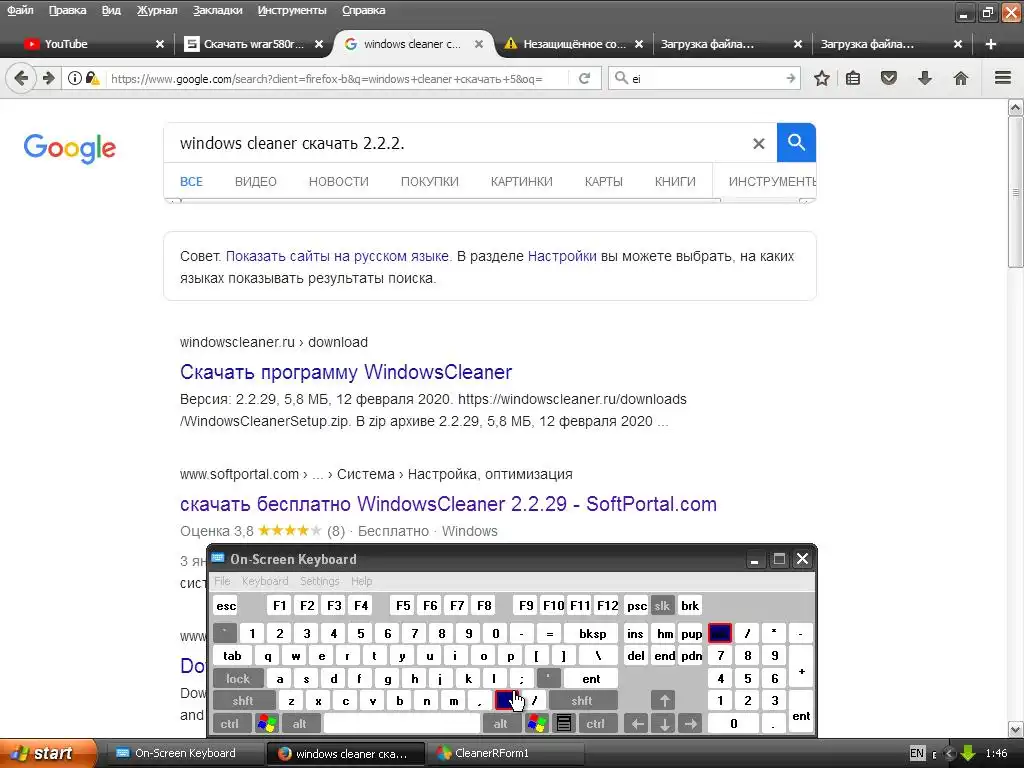Click the Google logo
Image resolution: width=1024 pixels, height=768 pixels.
click(70, 148)
